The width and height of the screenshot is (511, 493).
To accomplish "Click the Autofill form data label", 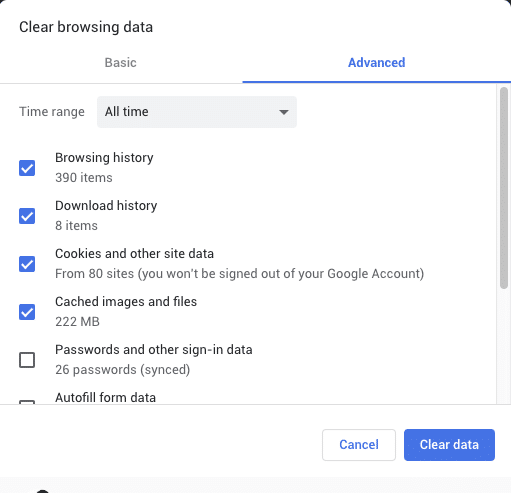I will [105, 397].
